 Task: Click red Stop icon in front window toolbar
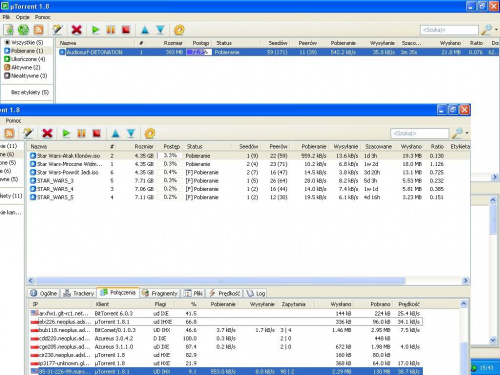(97, 133)
